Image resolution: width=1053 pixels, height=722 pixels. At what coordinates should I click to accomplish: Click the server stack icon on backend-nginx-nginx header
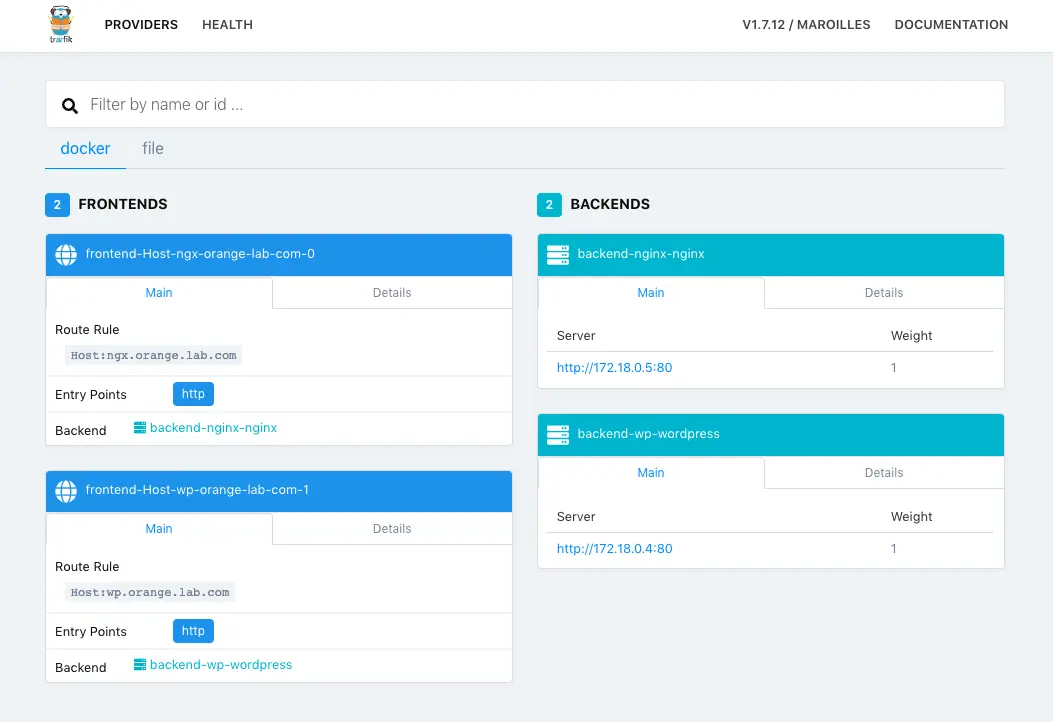557,255
